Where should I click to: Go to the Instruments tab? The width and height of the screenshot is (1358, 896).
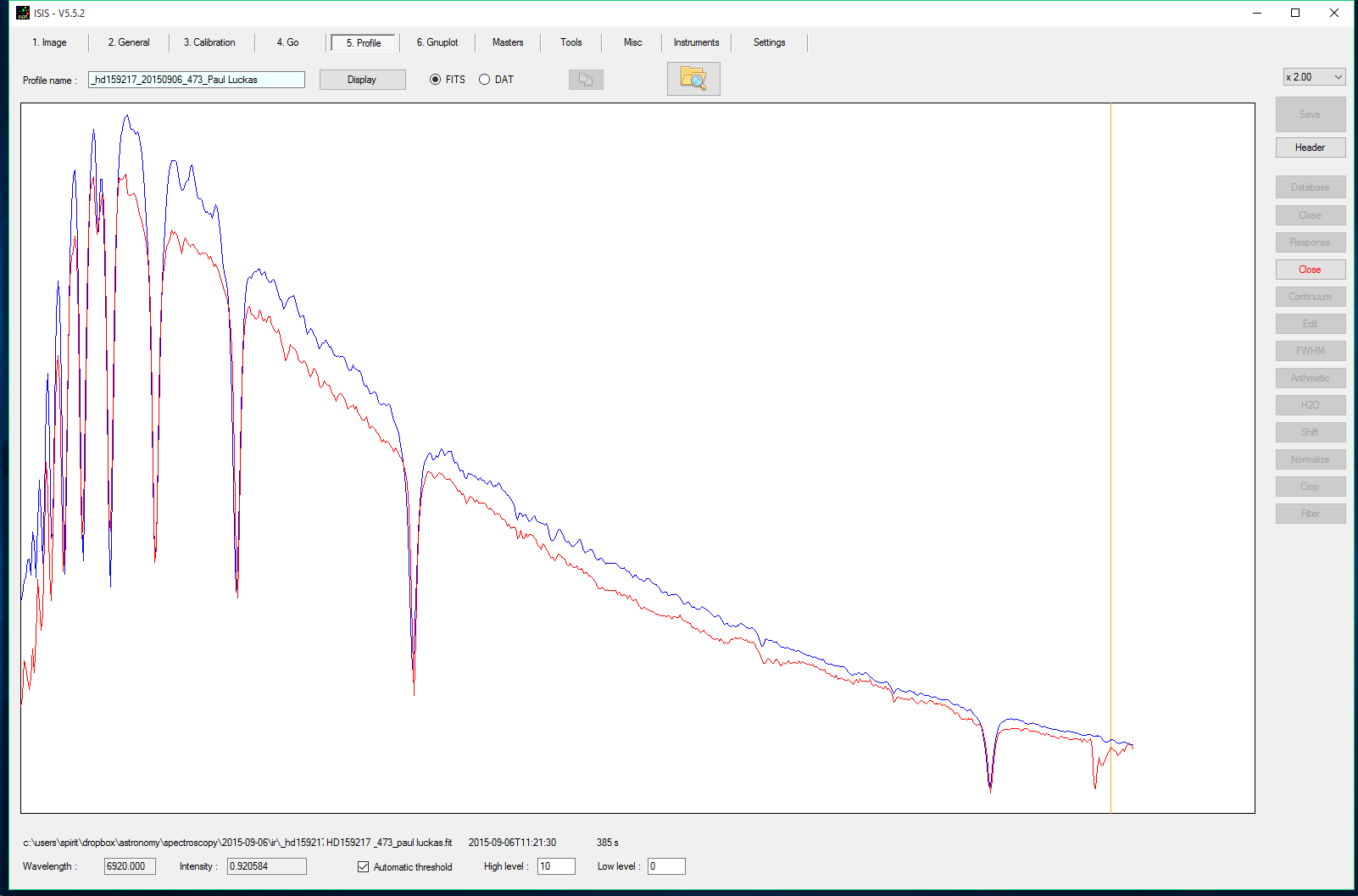click(696, 42)
